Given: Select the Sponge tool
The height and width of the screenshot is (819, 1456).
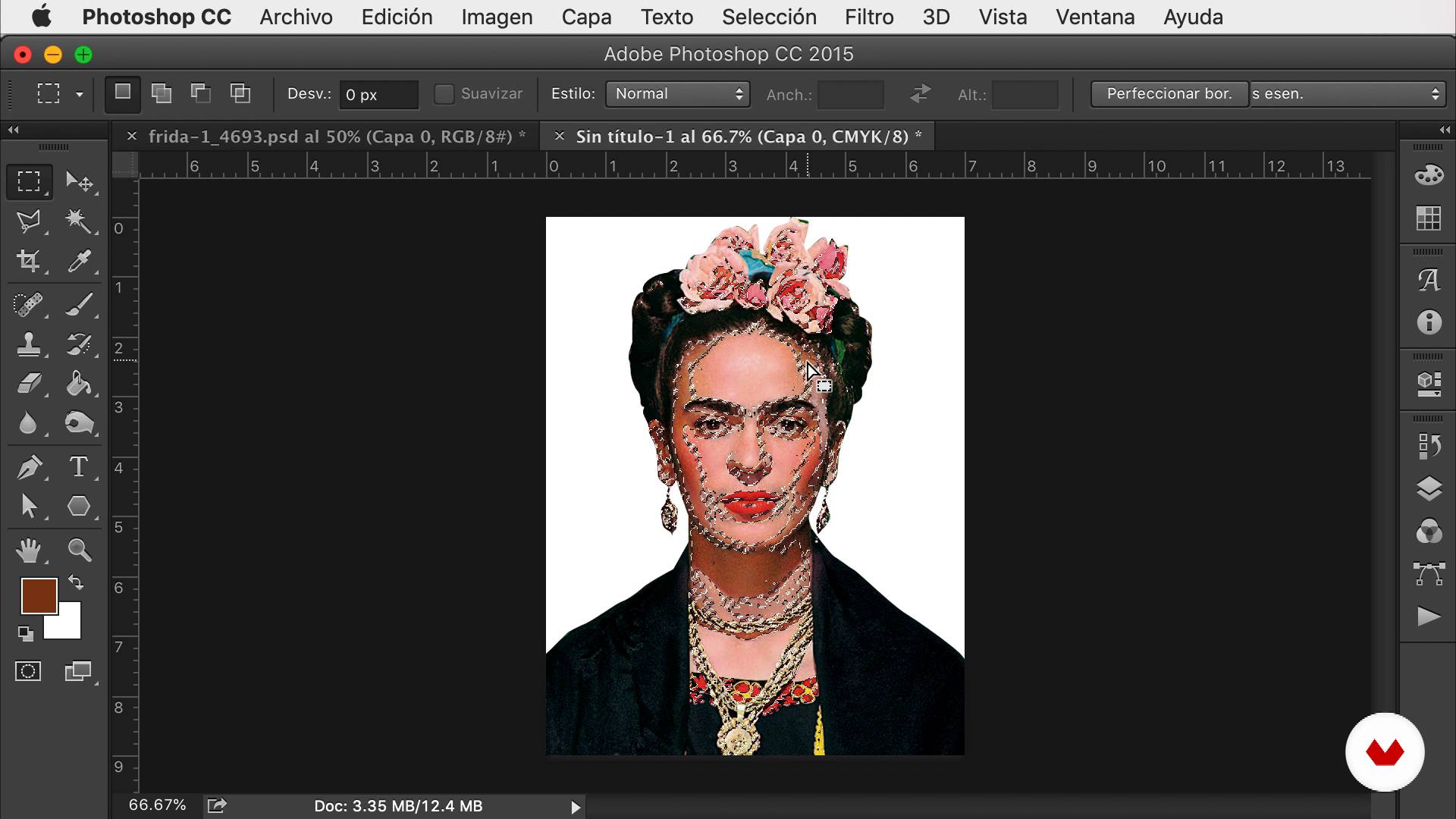Looking at the screenshot, I should click(x=79, y=423).
